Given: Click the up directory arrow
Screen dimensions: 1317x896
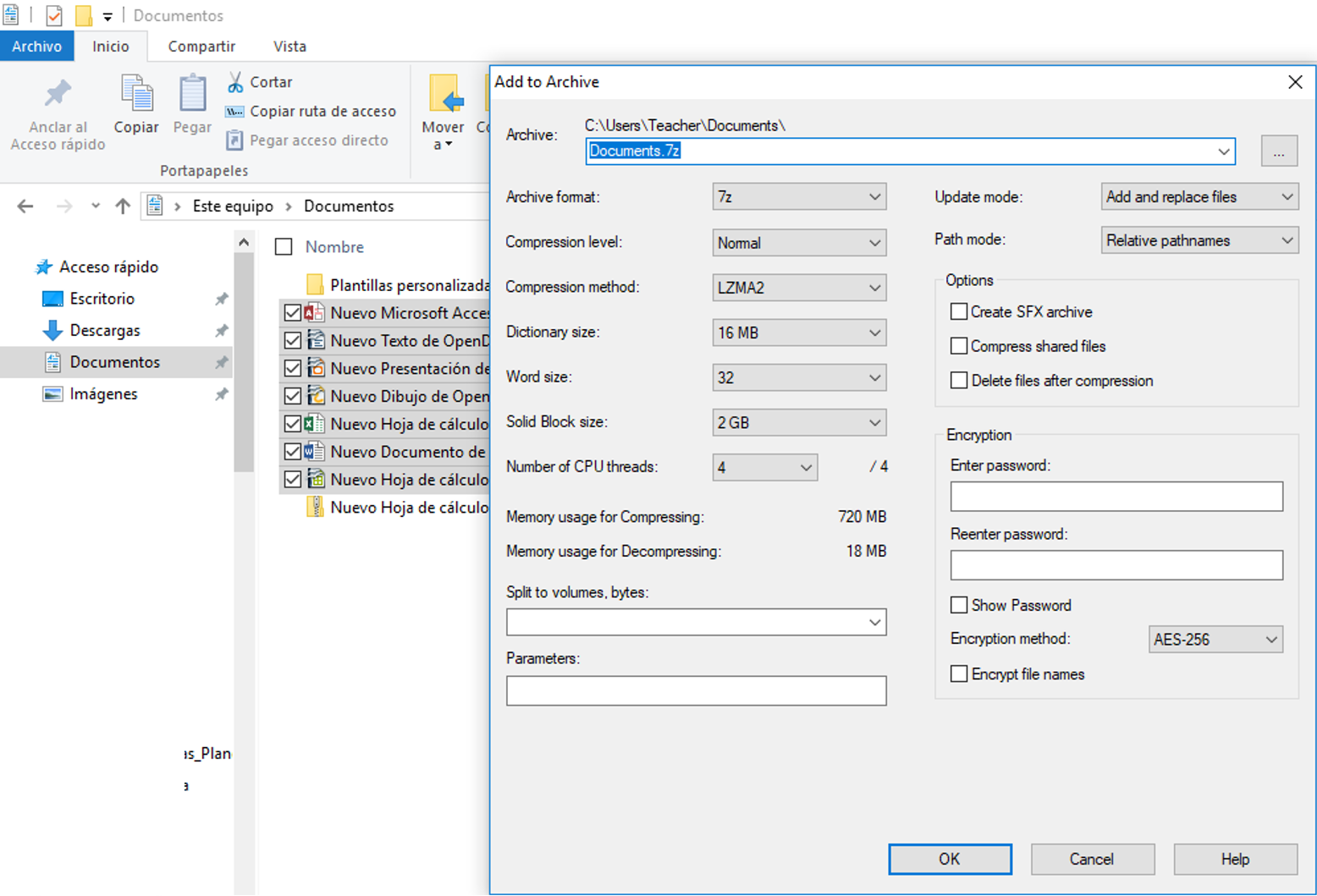Looking at the screenshot, I should coord(123,206).
